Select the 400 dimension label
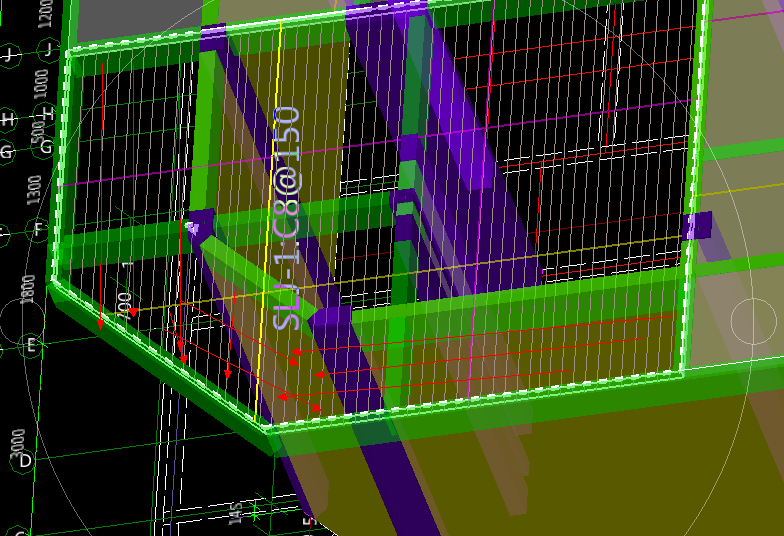 pyautogui.click(x=124, y=304)
